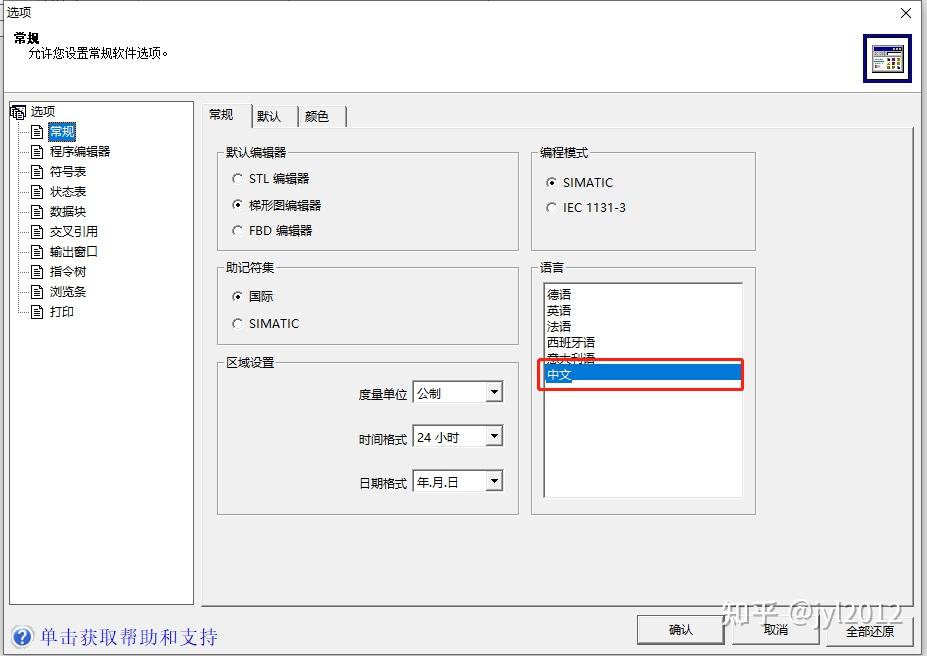Select the 打印 options icon
This screenshot has width=927, height=656.
[35, 311]
